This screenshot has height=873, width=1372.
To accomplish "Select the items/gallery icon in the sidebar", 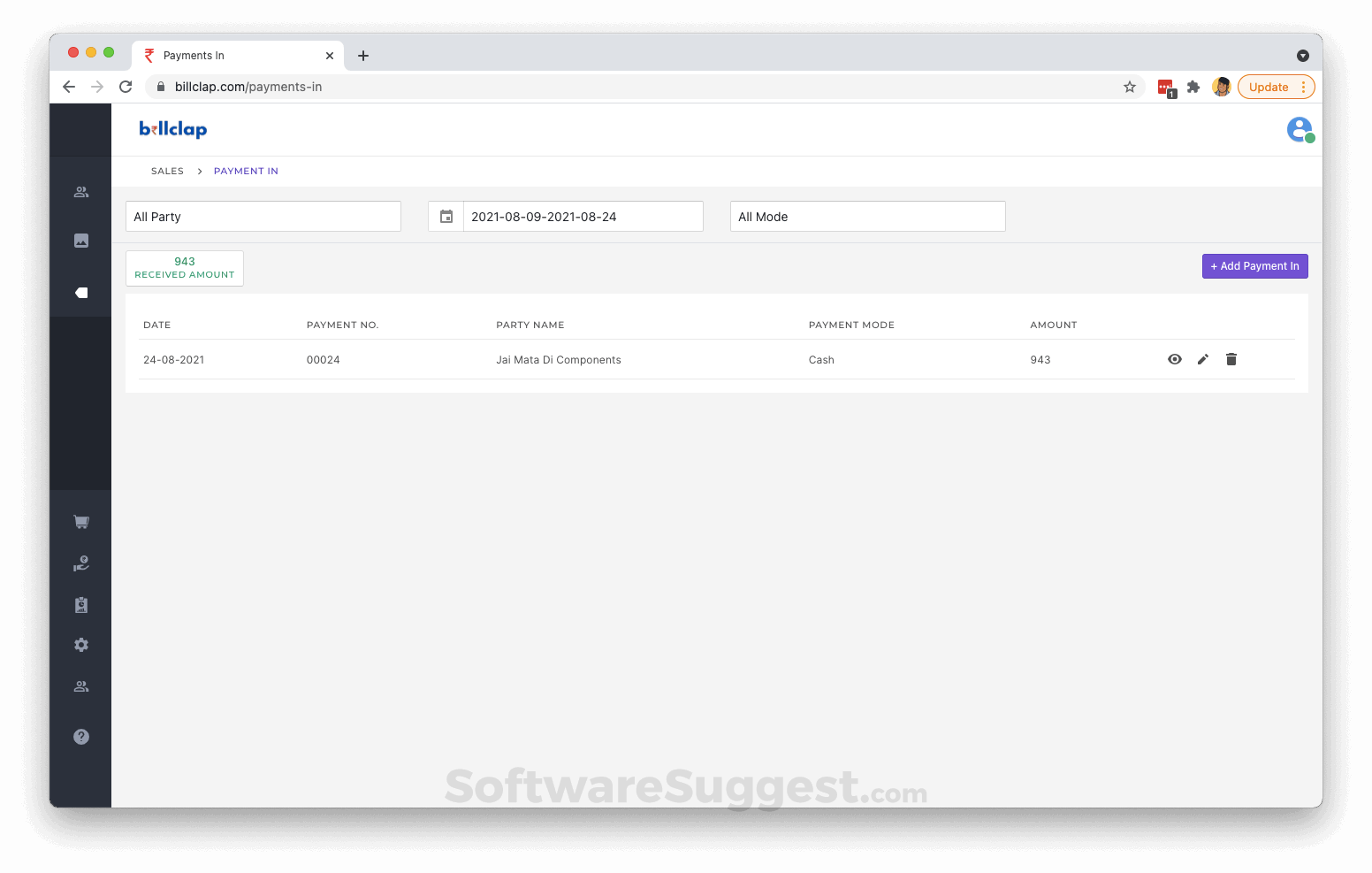I will [80, 240].
